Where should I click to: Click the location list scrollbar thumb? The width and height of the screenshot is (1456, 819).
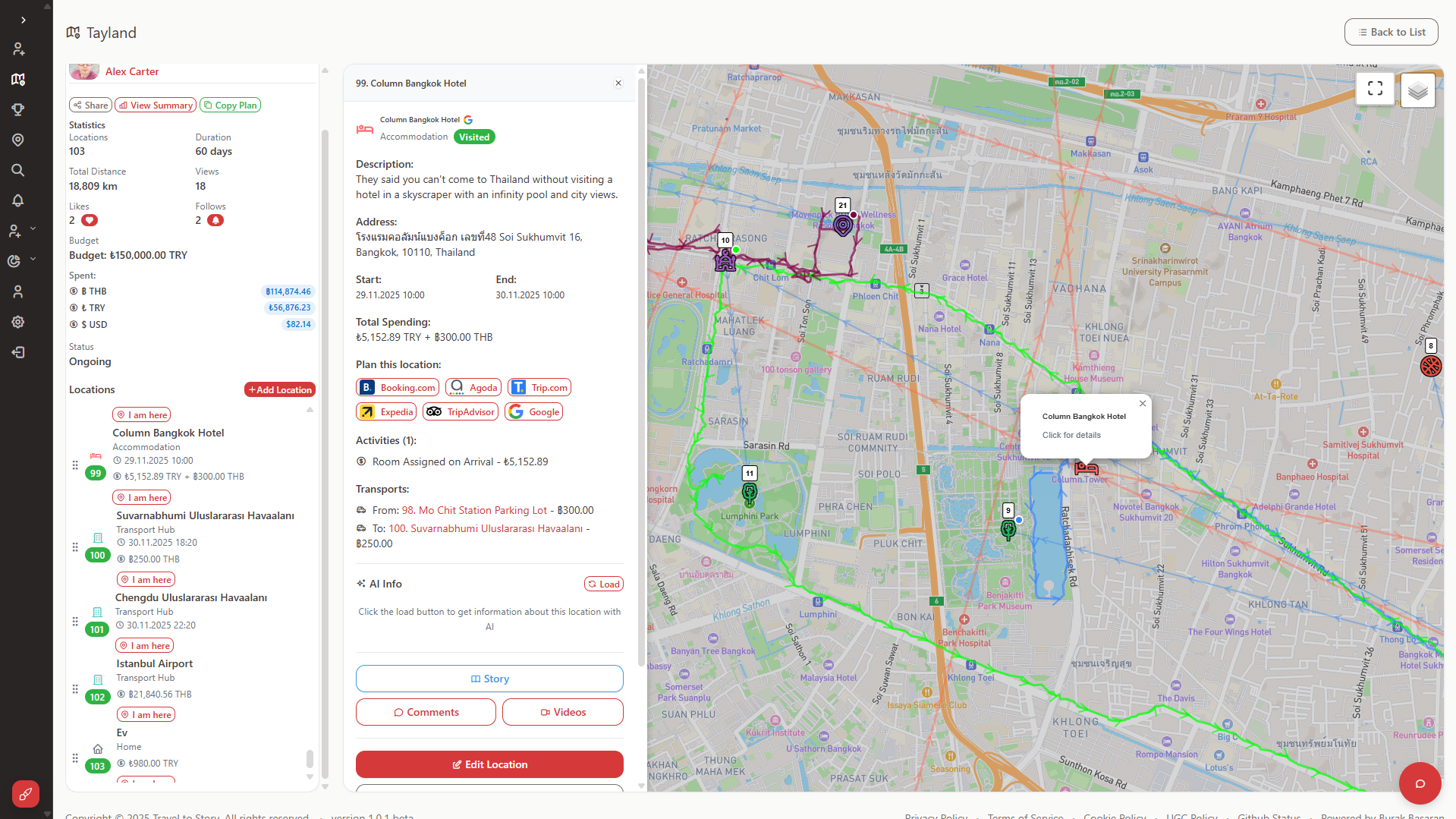310,758
